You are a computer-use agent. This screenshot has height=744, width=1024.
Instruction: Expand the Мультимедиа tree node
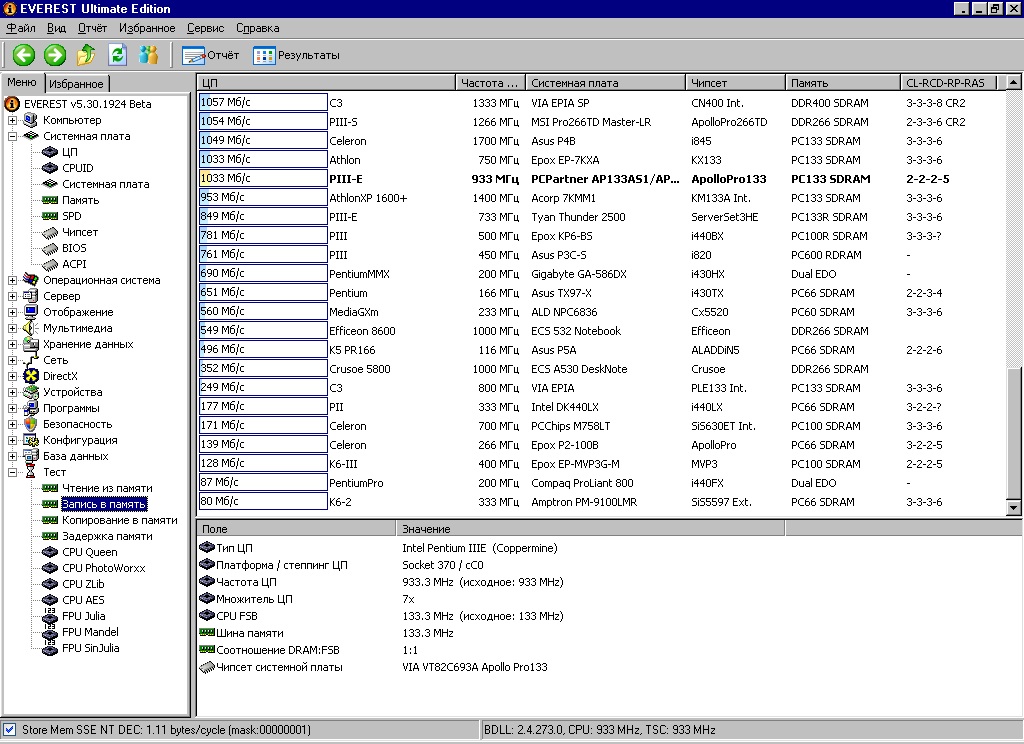[13, 328]
